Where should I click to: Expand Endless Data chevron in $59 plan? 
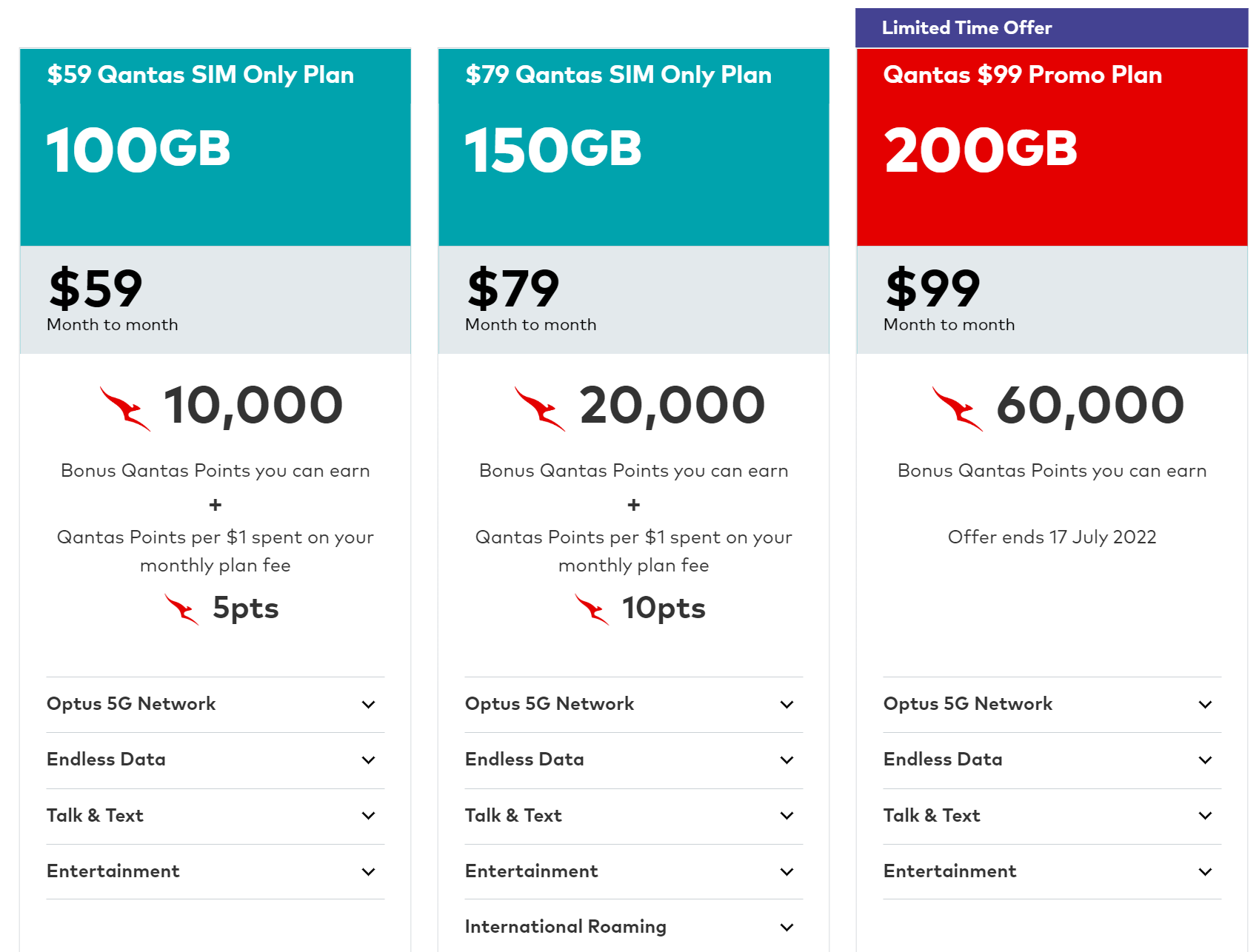[x=368, y=760]
